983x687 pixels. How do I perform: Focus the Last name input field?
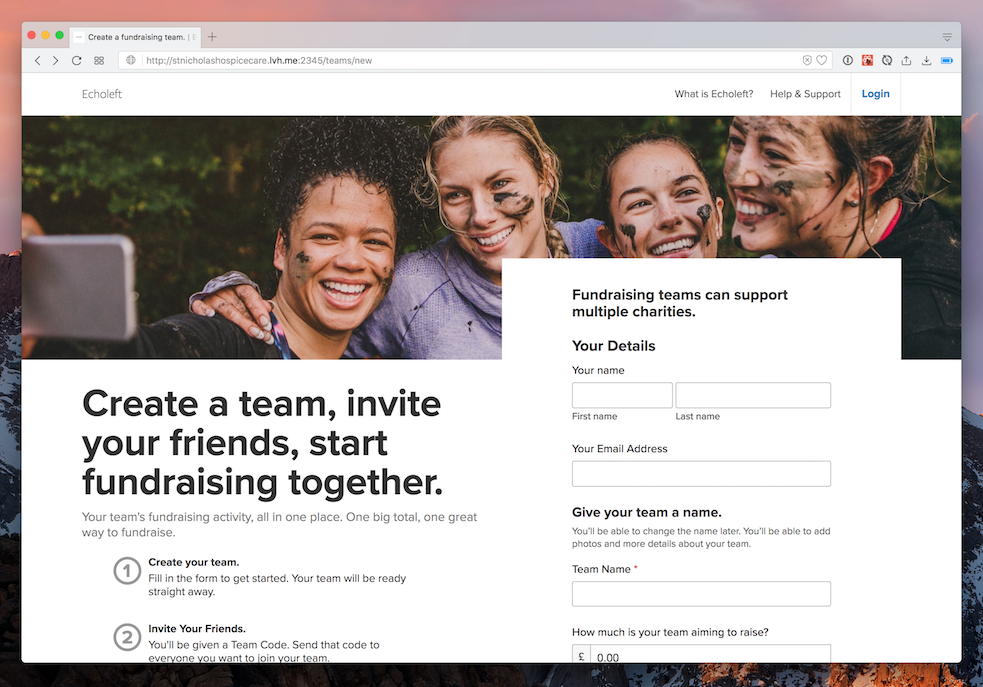[x=753, y=395]
